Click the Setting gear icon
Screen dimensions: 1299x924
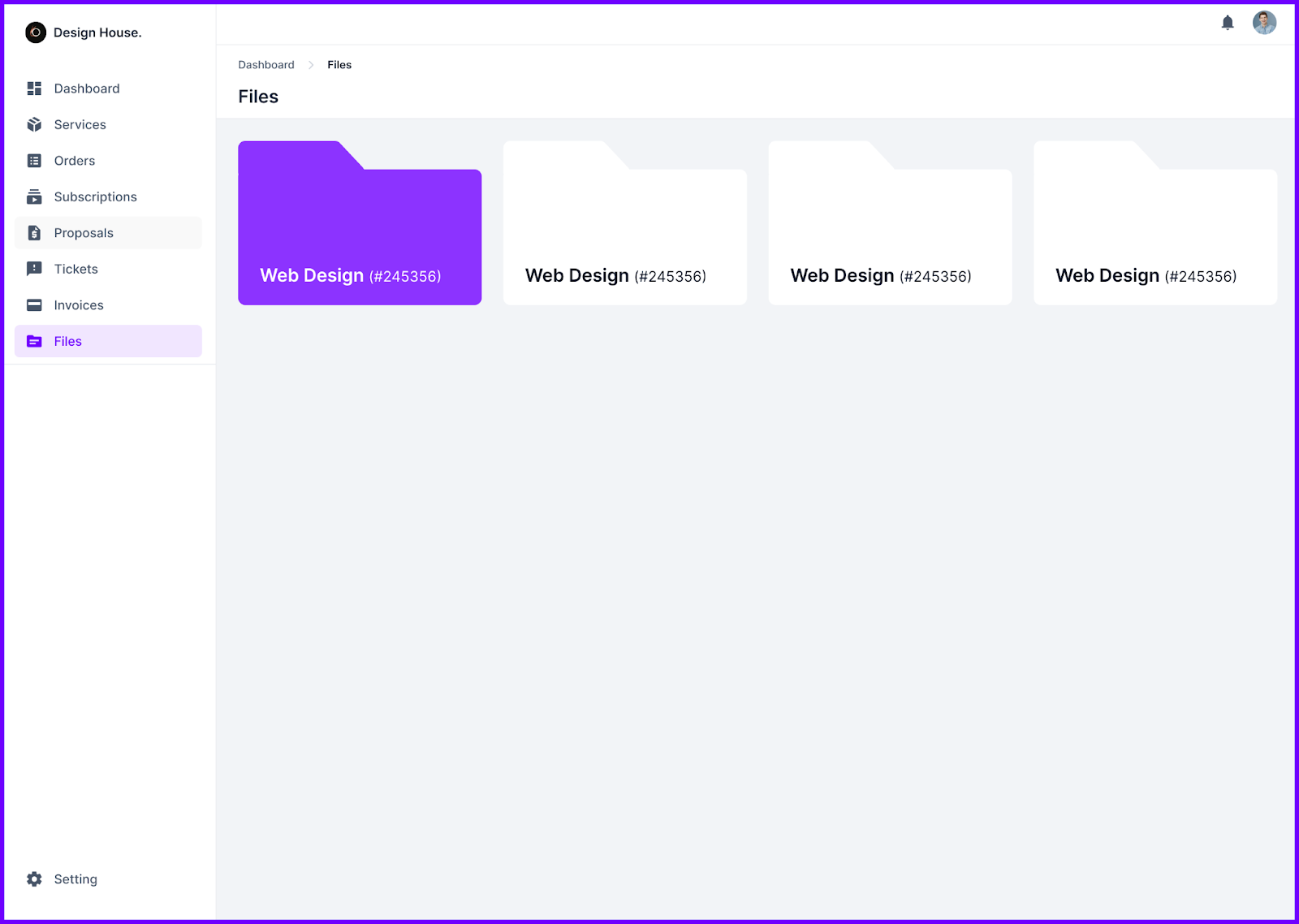pyautogui.click(x=34, y=879)
